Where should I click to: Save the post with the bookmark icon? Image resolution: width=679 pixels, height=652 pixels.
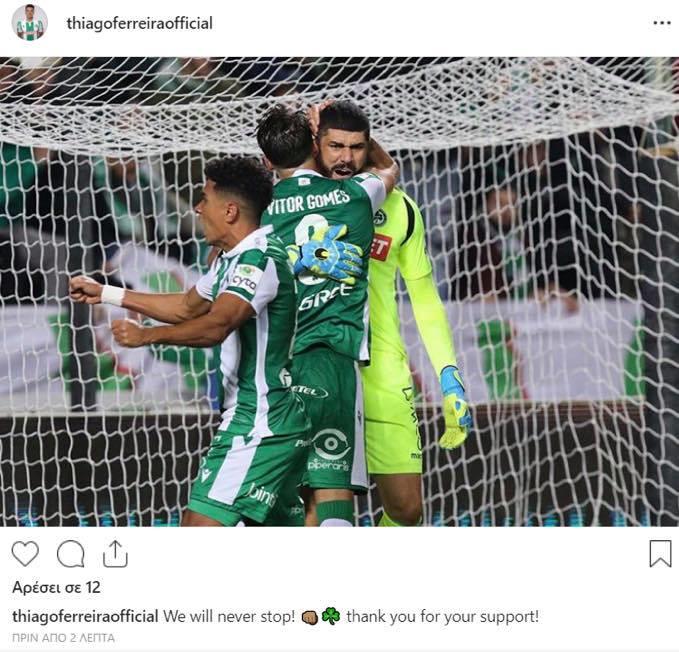click(660, 553)
